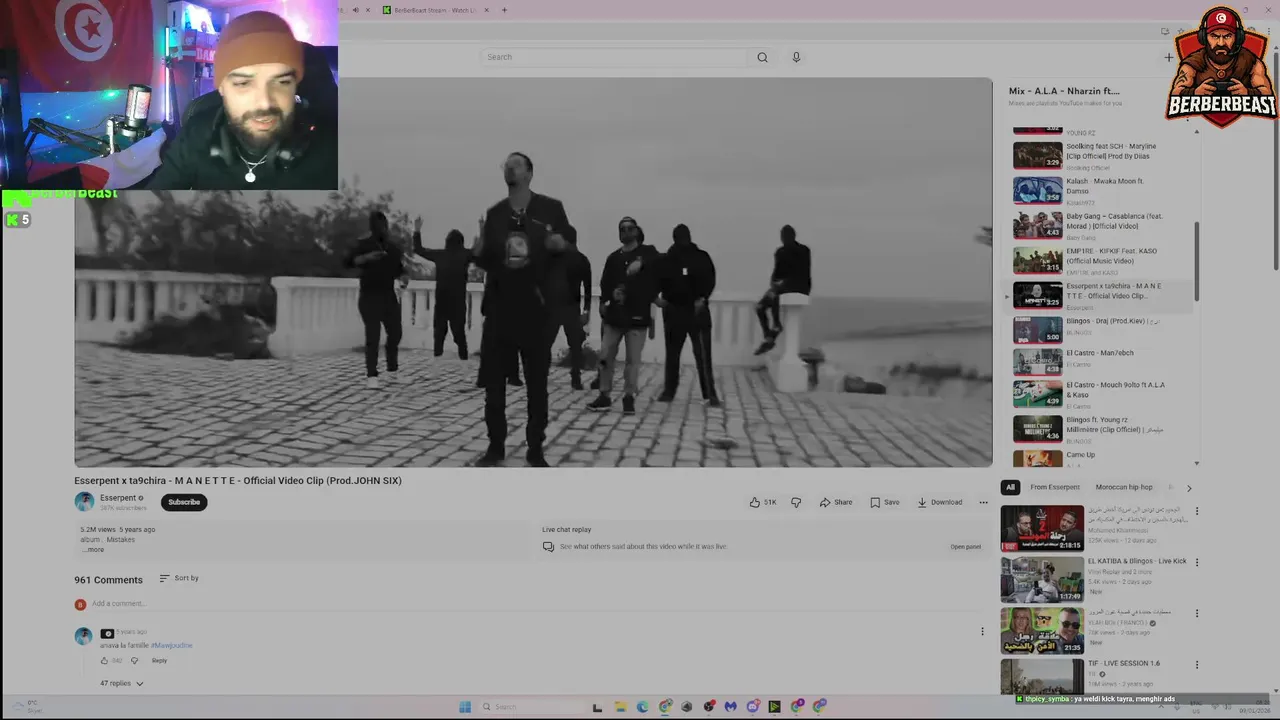Image resolution: width=1280 pixels, height=720 pixels.
Task: Show more filter chips with right arrow
Action: point(1189,488)
